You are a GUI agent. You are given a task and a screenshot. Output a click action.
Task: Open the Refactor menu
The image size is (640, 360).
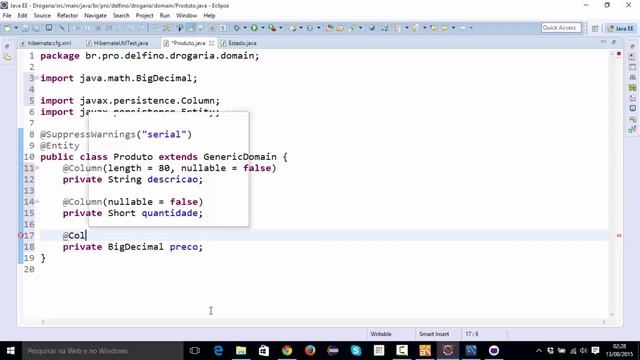pyautogui.click(x=67, y=16)
